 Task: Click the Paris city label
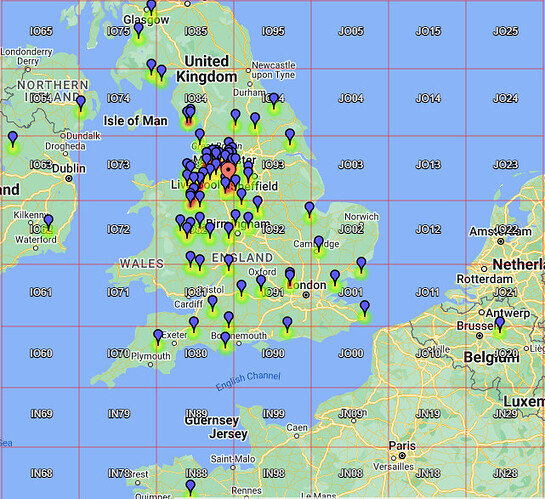(x=402, y=445)
